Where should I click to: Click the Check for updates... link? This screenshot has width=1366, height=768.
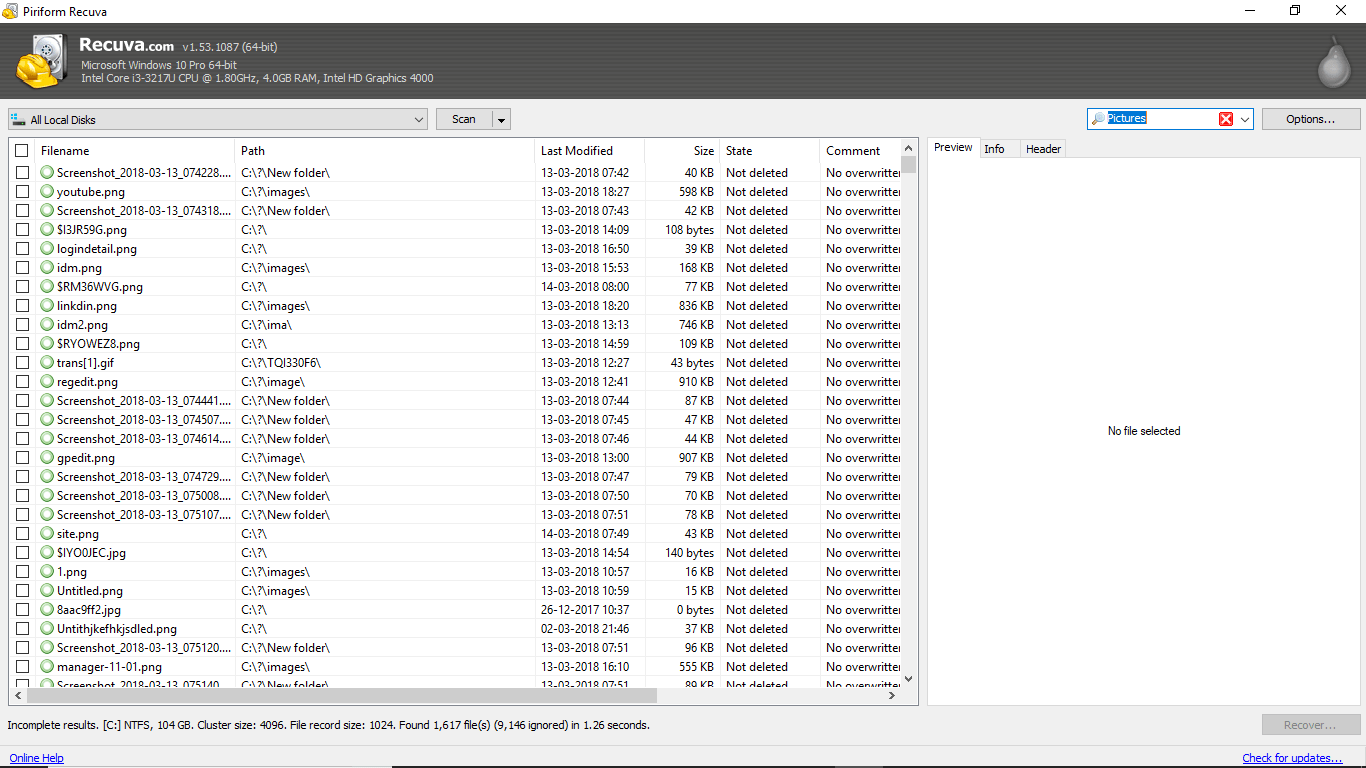tap(1292, 758)
